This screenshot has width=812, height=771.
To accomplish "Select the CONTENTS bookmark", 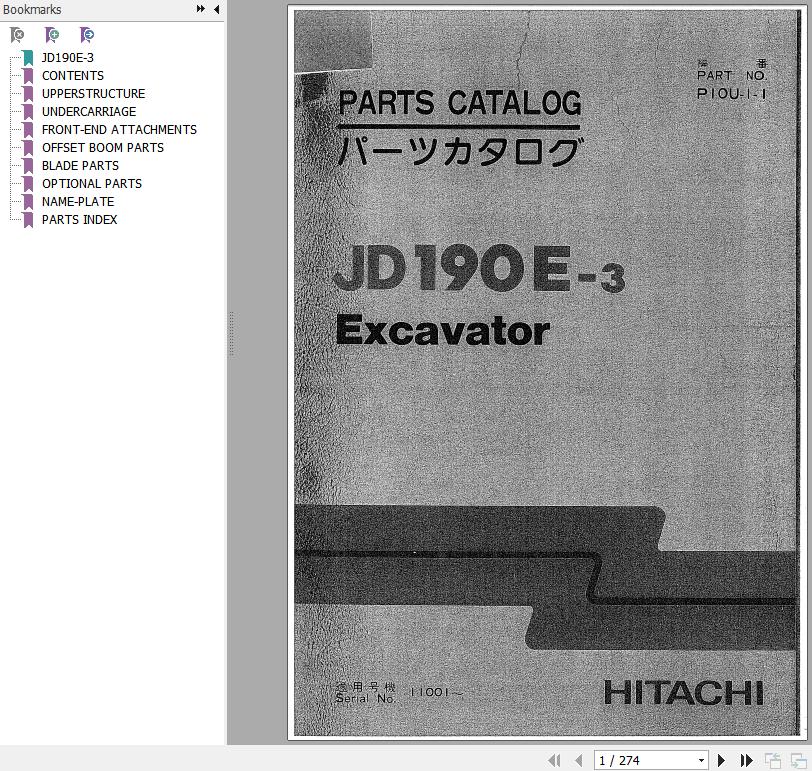I will click(72, 76).
